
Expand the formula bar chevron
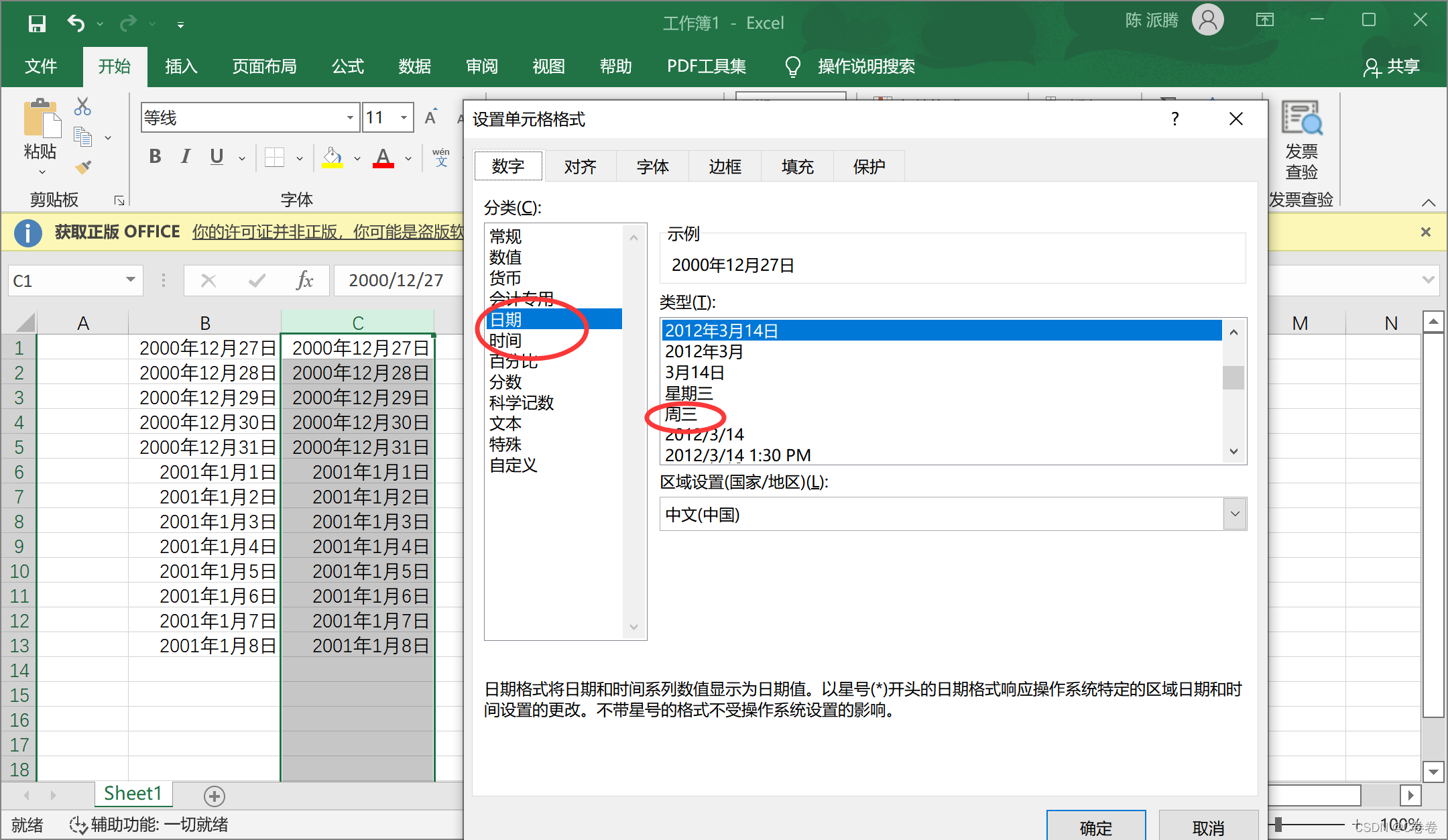pyautogui.click(x=1429, y=280)
